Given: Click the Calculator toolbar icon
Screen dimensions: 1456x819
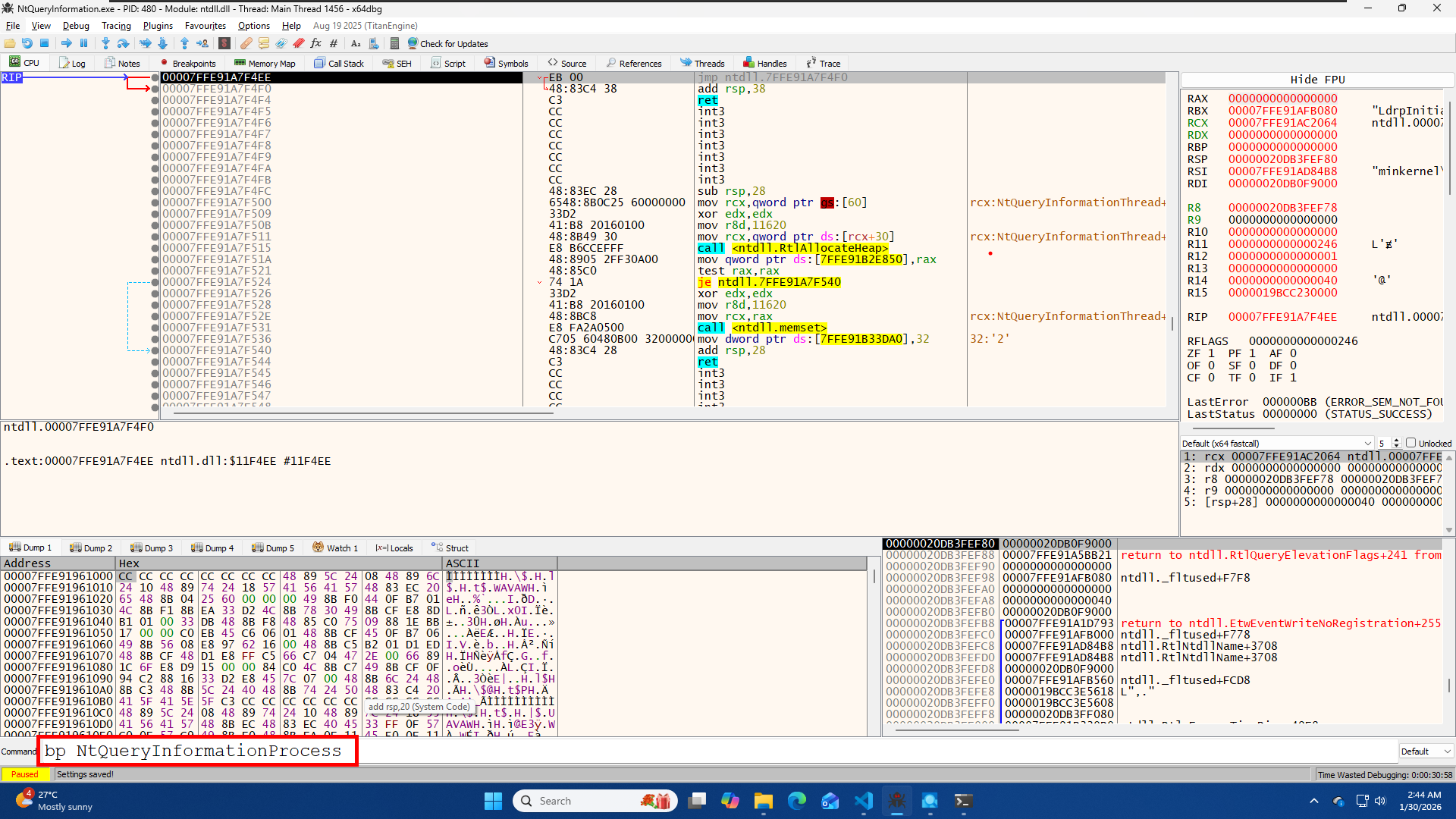Looking at the screenshot, I should 394,43.
